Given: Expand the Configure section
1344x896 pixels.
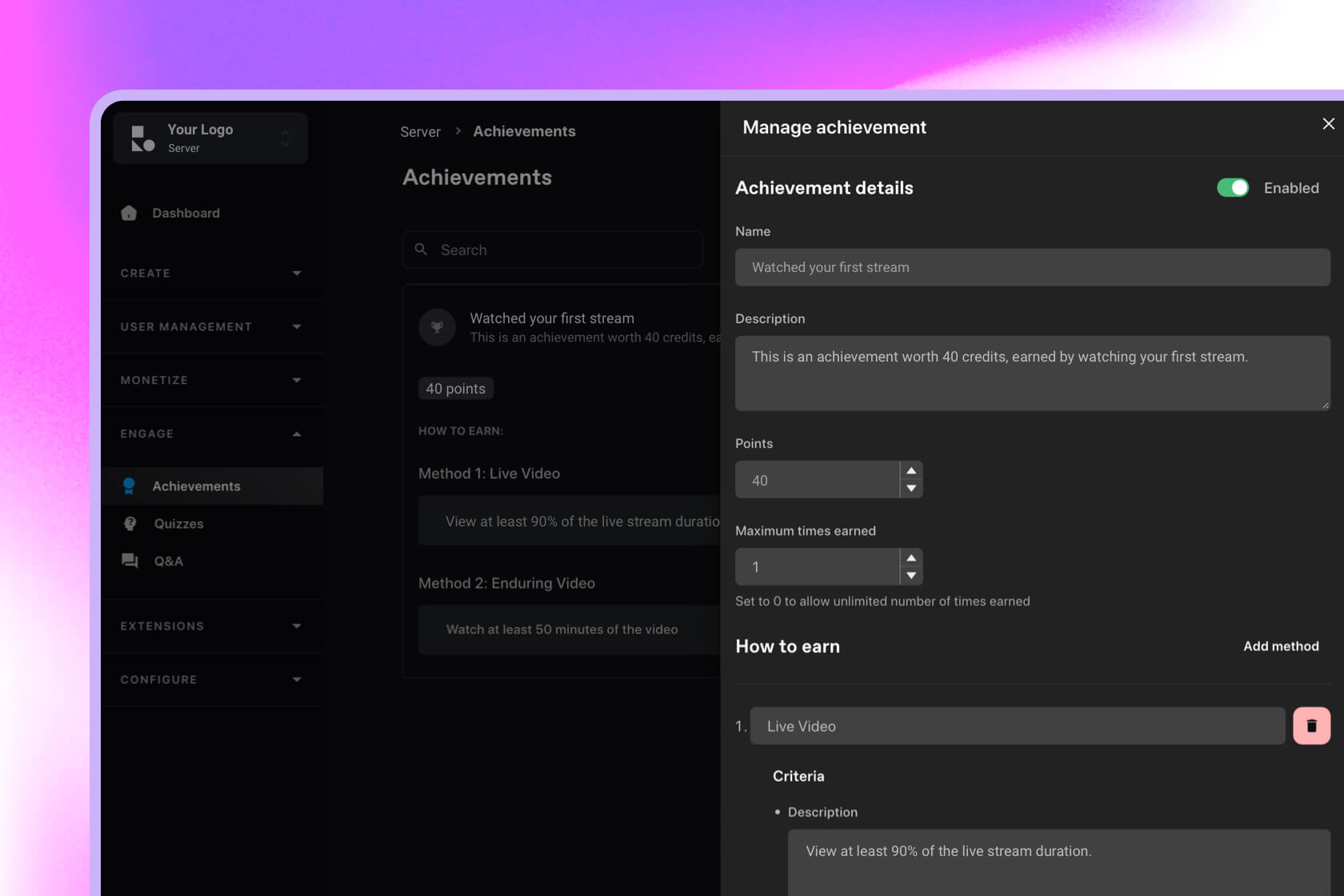Looking at the screenshot, I should tap(211, 679).
